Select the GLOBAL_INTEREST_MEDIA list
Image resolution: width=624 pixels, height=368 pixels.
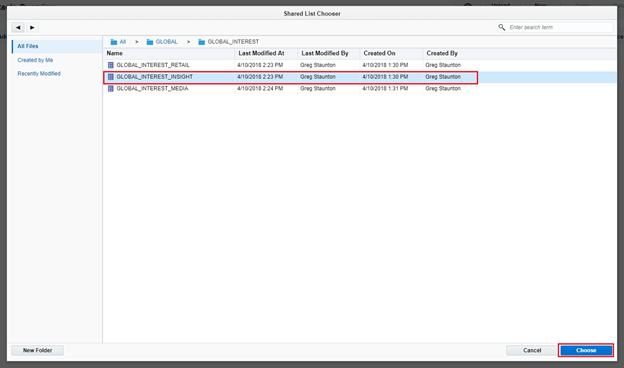(x=152, y=88)
